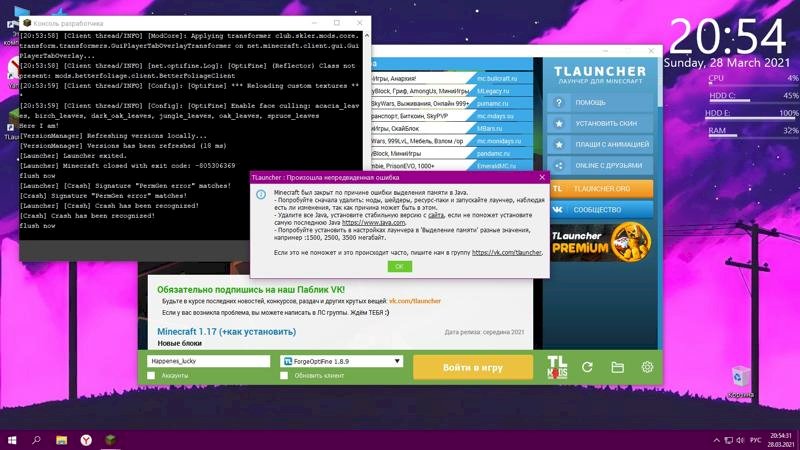Select the Плащи с анимацией menu item
Screen dimensions: 800x450
(x=599, y=144)
